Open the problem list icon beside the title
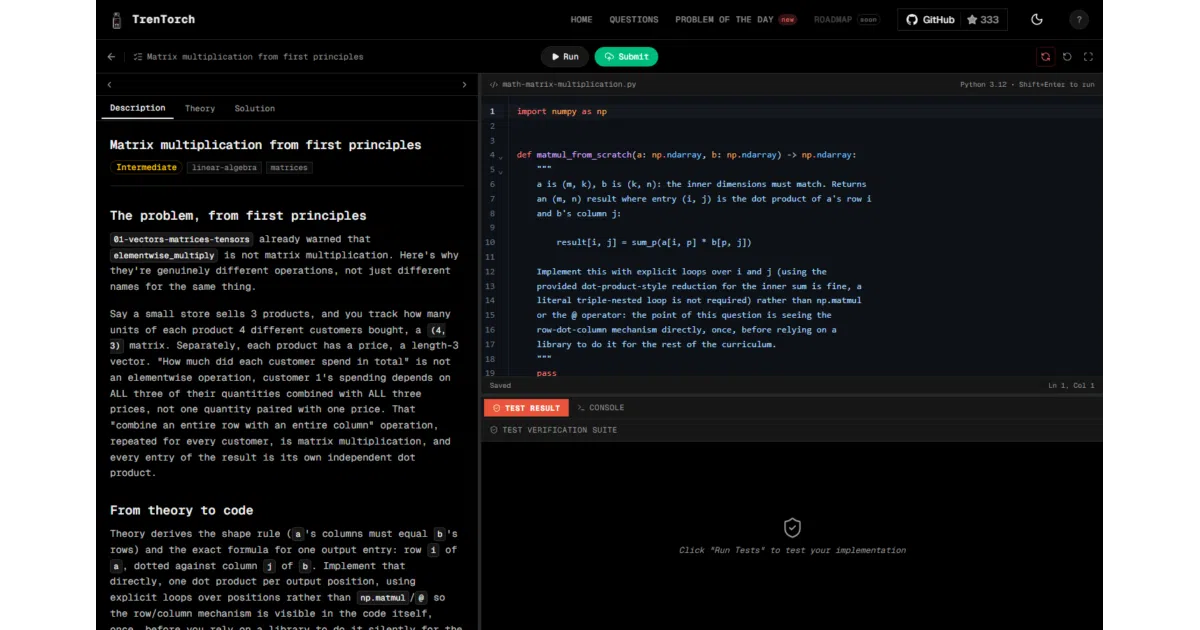 pyautogui.click(x=138, y=57)
